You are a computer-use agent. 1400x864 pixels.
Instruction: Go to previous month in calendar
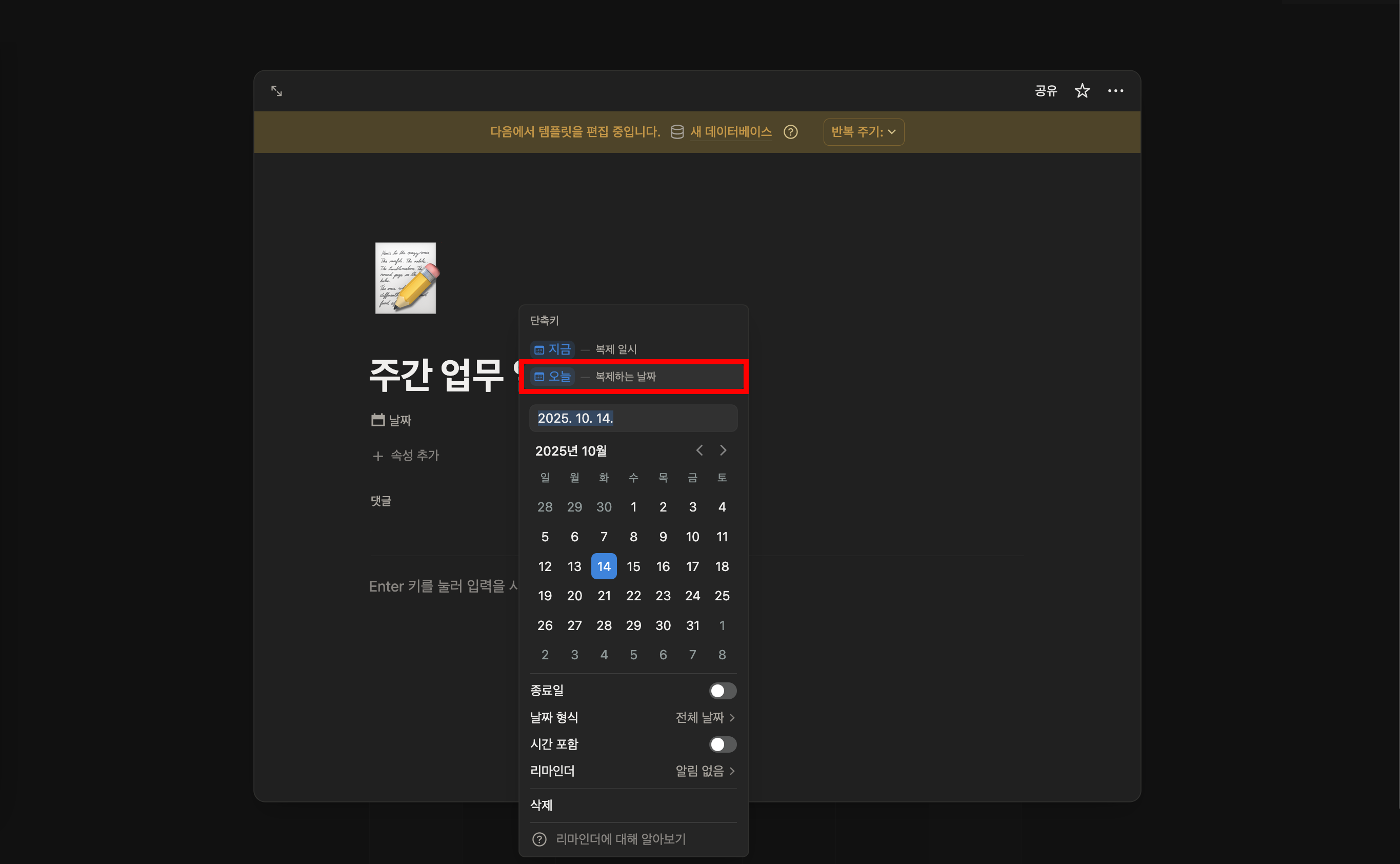tap(699, 450)
